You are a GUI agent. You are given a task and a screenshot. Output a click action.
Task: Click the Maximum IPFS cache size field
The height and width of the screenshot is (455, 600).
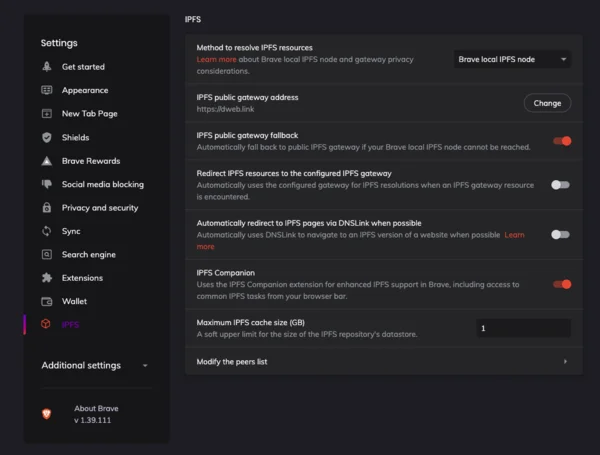[x=523, y=328]
